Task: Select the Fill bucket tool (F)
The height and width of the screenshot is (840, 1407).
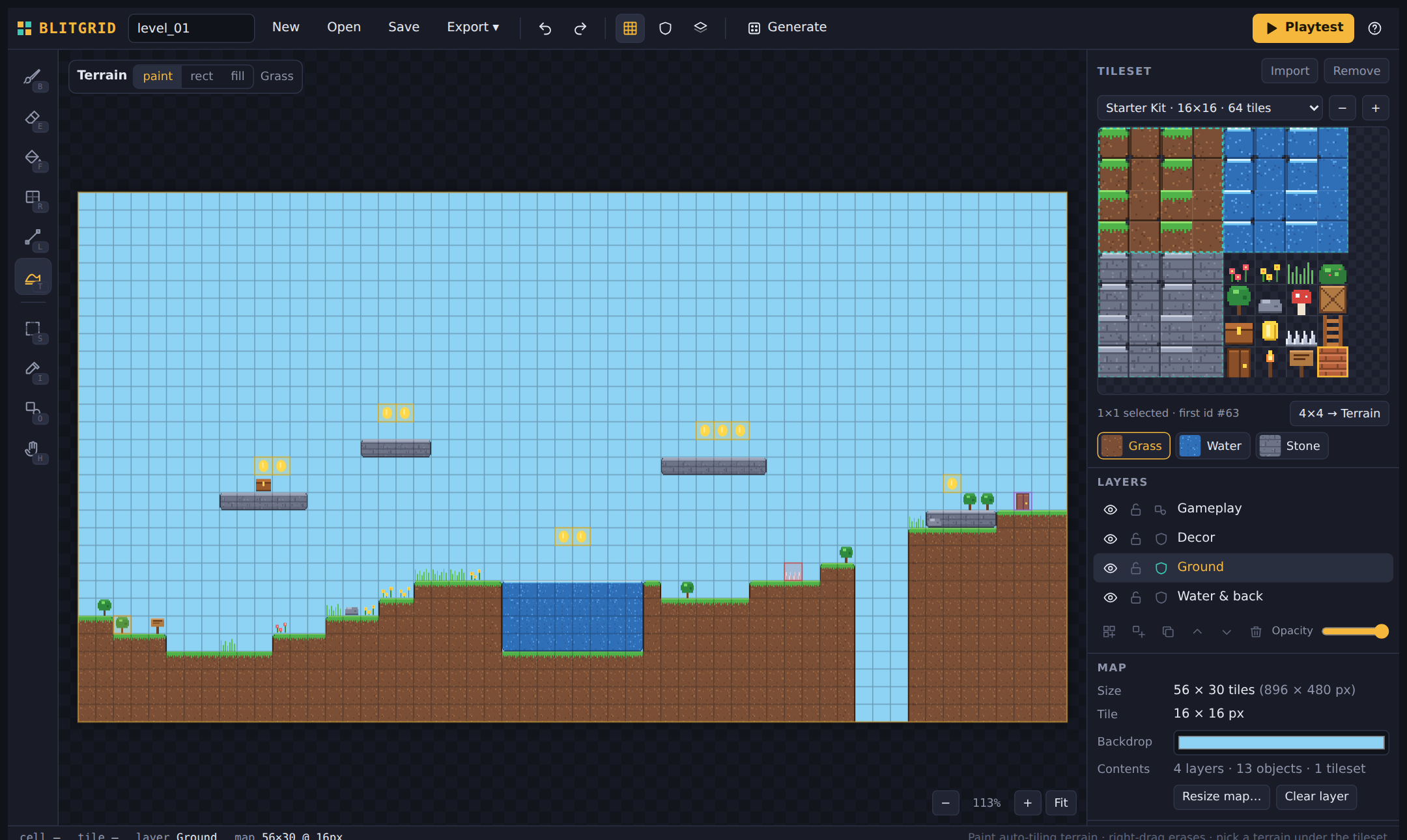Action: pos(33,158)
